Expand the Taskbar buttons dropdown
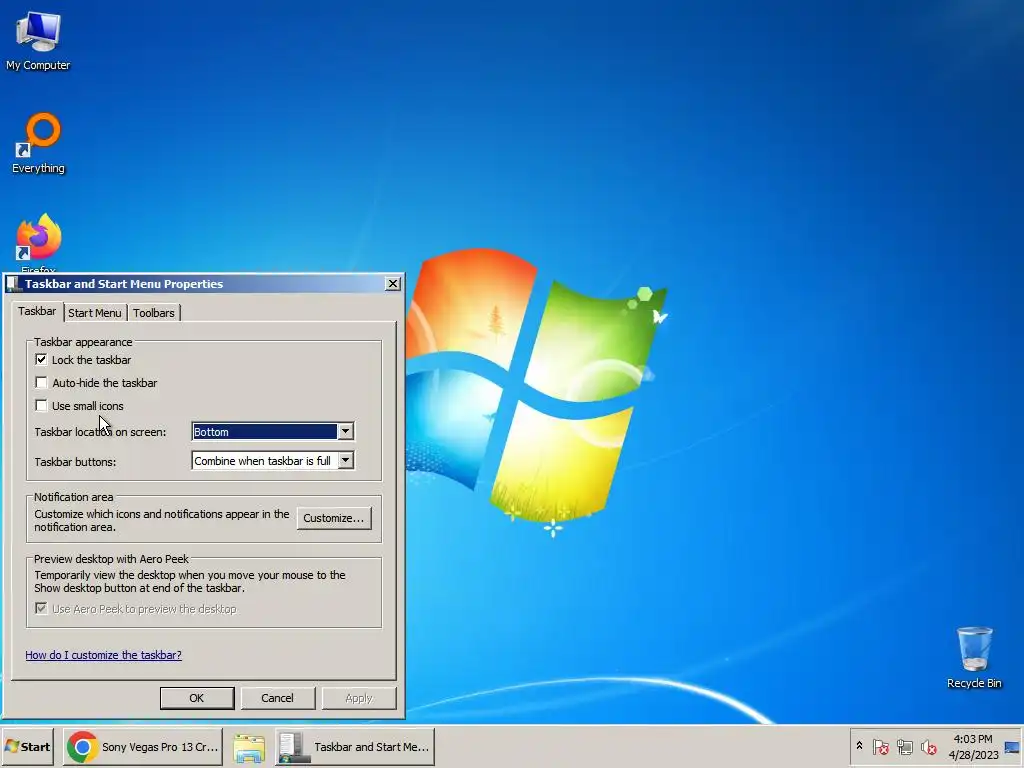 pyautogui.click(x=345, y=460)
